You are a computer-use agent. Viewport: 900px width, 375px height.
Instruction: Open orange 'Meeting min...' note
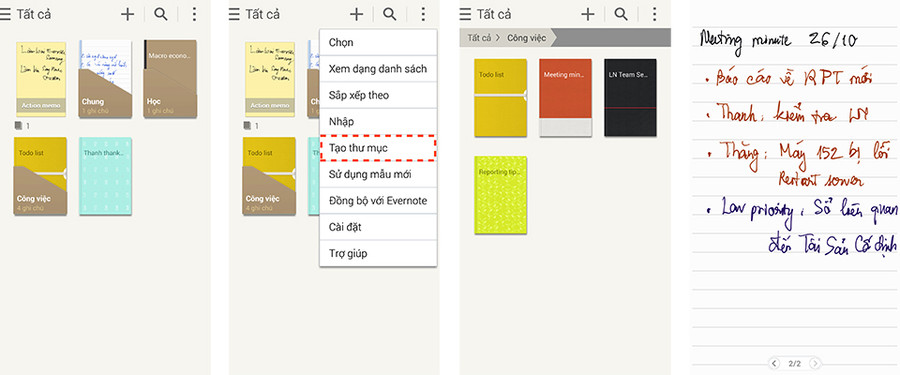coord(565,98)
